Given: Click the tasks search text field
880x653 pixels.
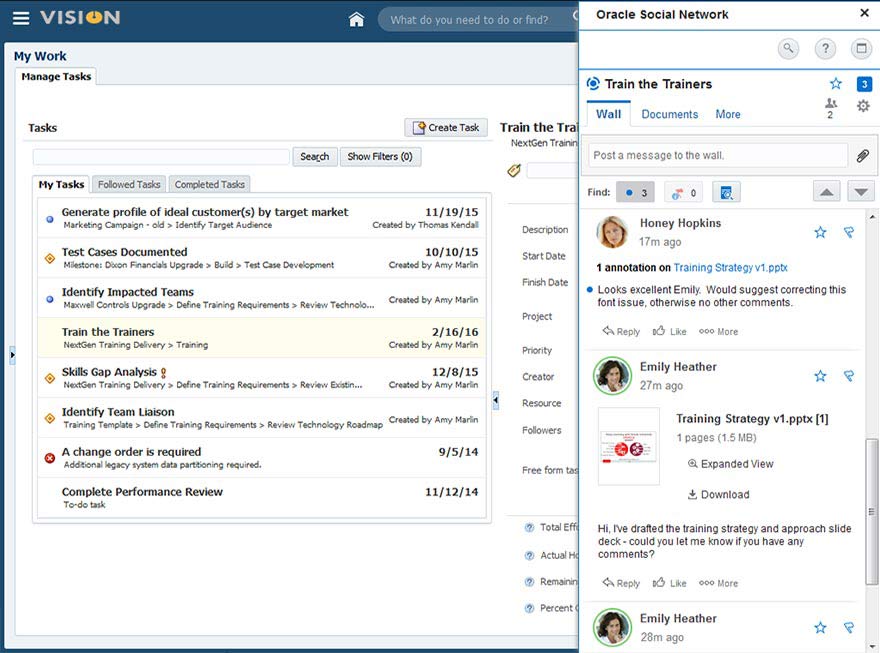Looking at the screenshot, I should point(161,157).
